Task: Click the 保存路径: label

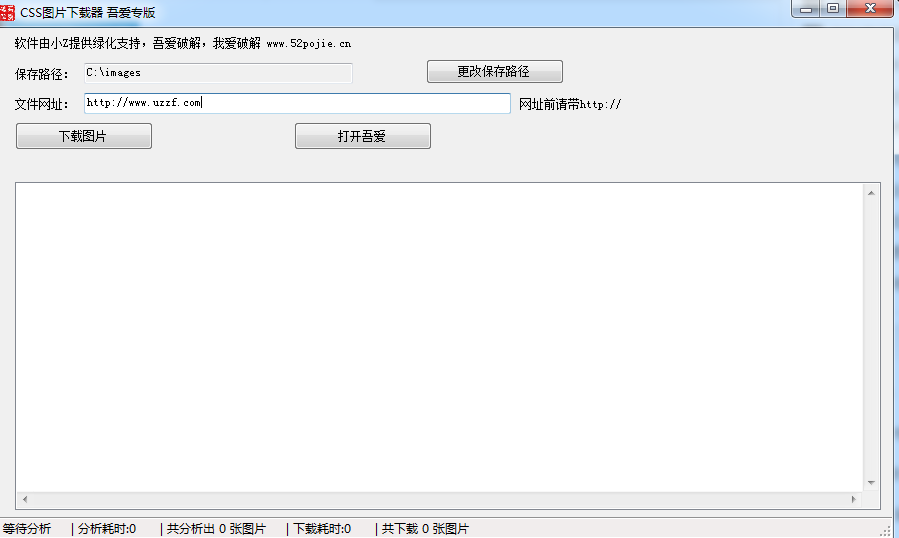Action: [x=42, y=74]
